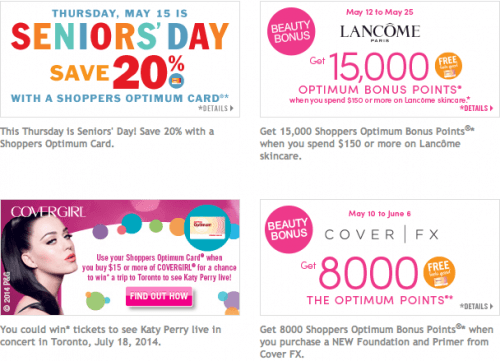Click the Lancôme Paris logo

(380, 32)
